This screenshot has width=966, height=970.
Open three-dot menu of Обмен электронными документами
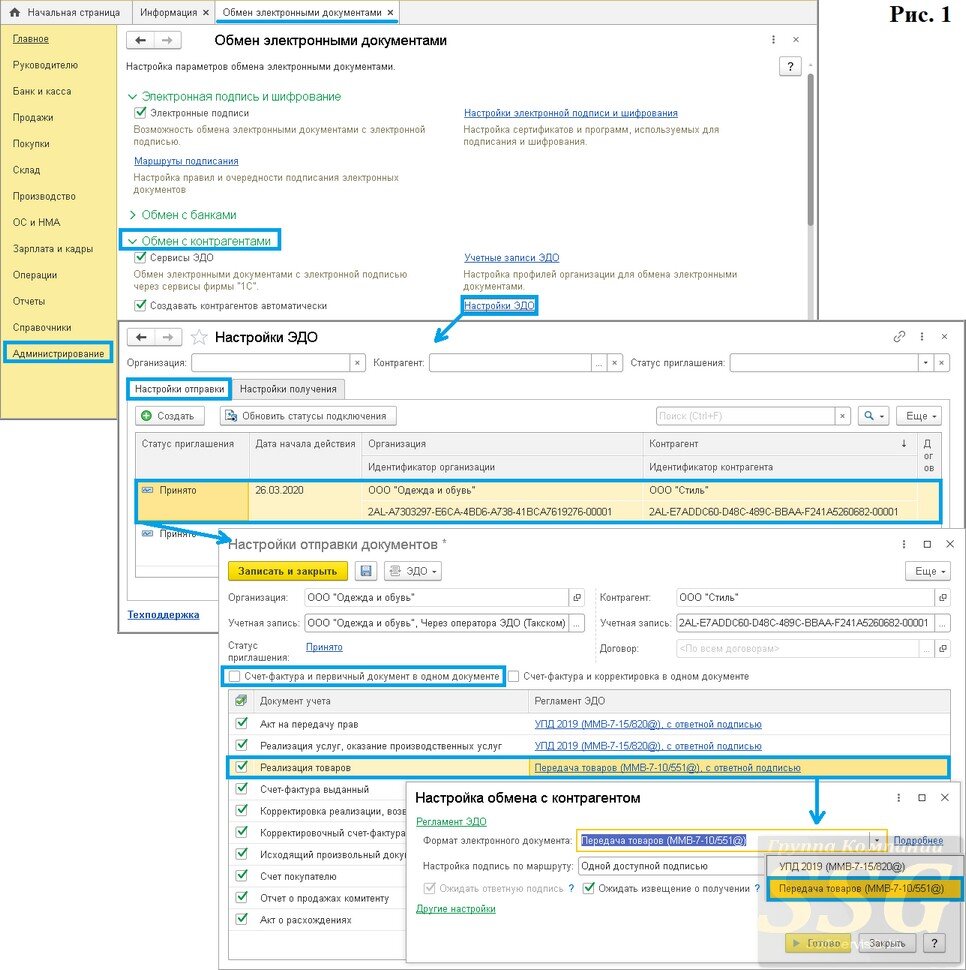(773, 40)
